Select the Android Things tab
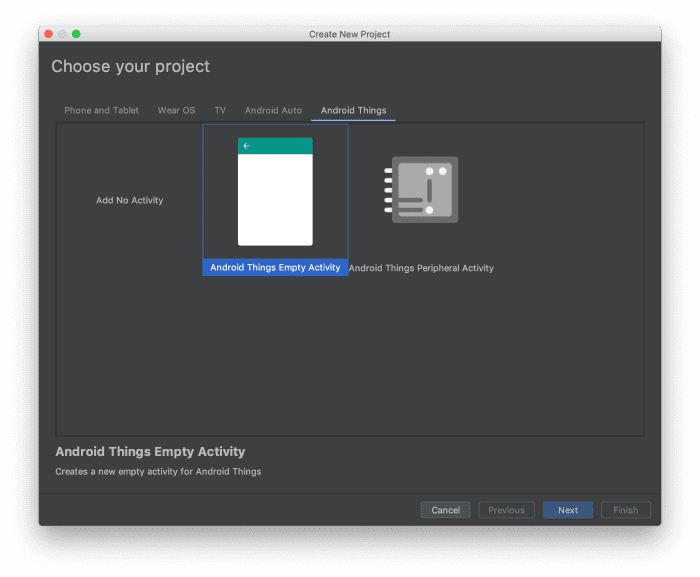 (354, 110)
